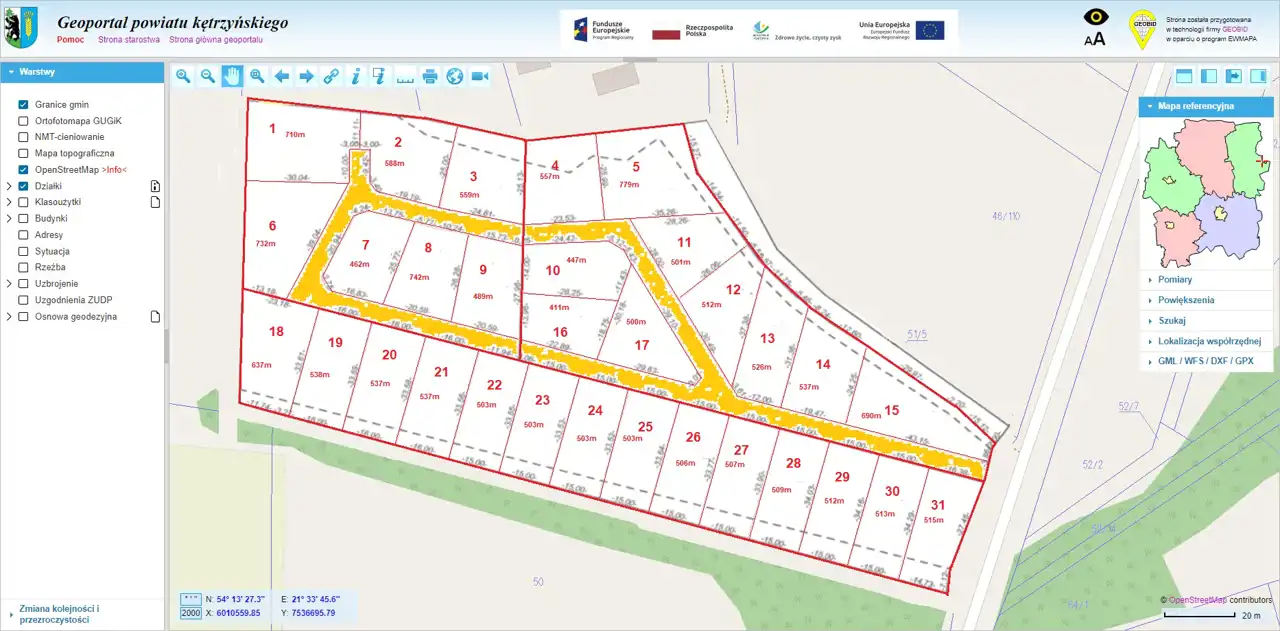Click the zoom out magnifier tool
This screenshot has height=631, width=1280.
(208, 76)
